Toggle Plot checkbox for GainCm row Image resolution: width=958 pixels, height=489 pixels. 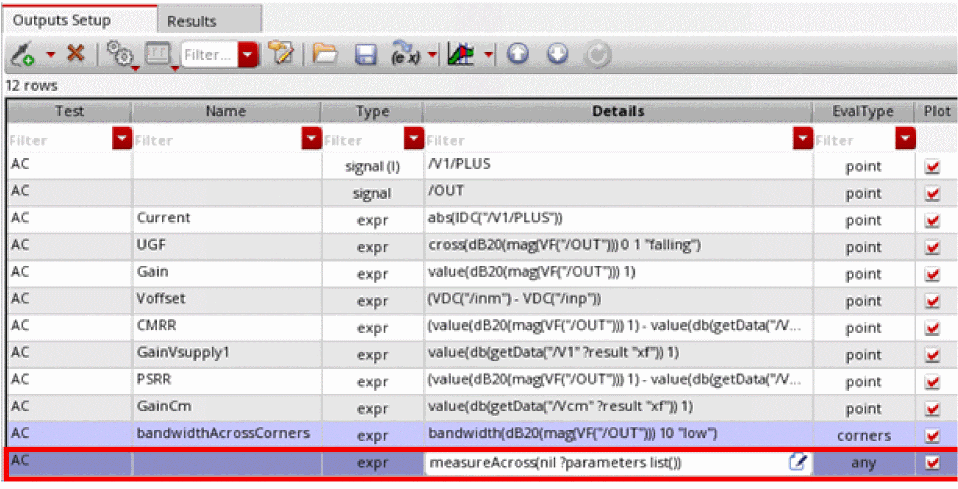tap(932, 408)
